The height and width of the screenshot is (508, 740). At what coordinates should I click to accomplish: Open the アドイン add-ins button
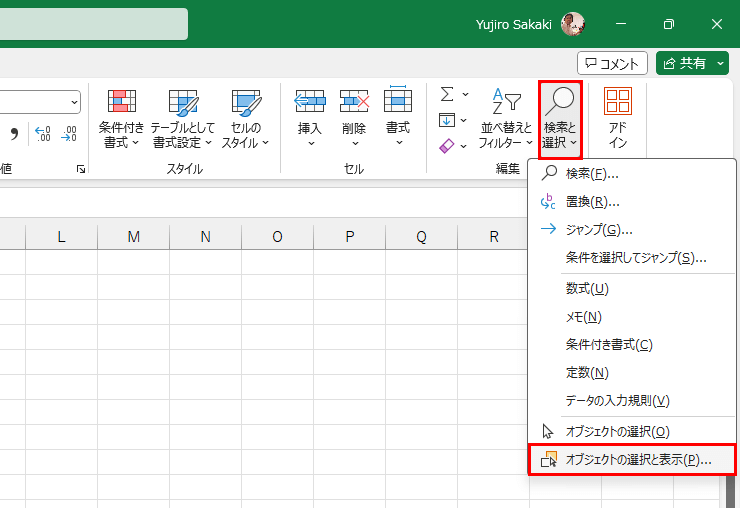point(618,119)
